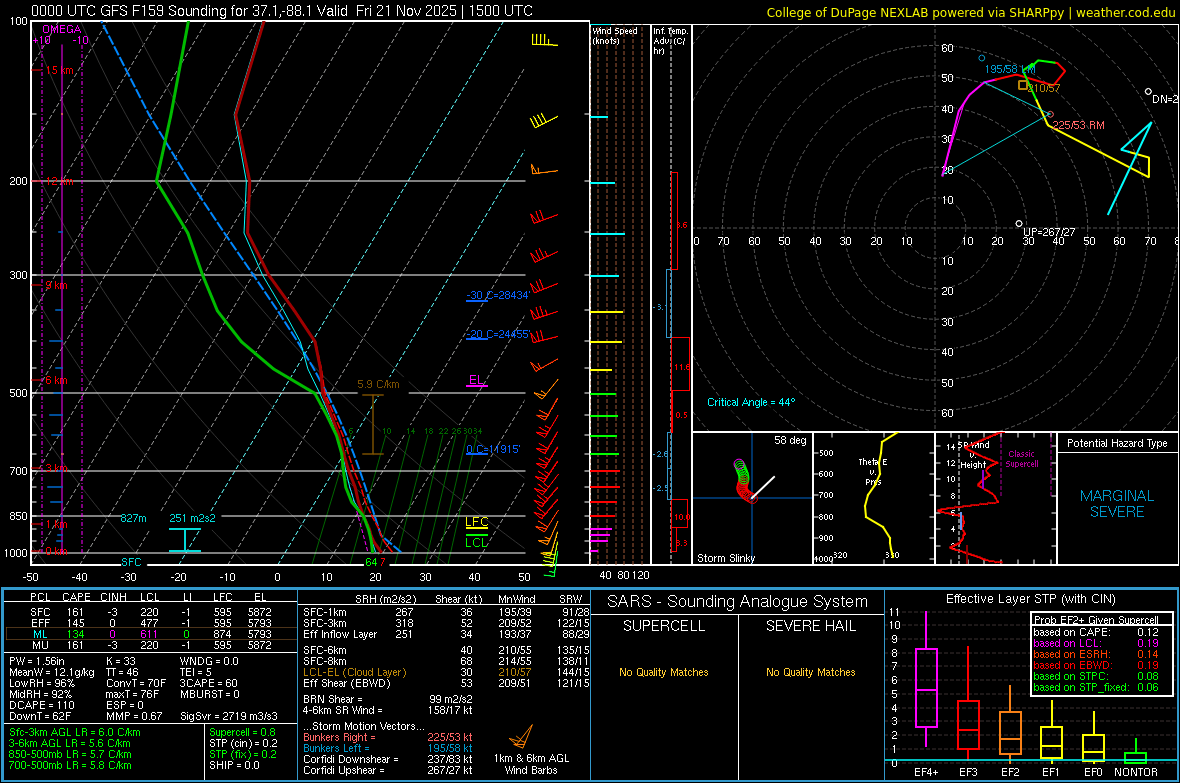Image resolution: width=1180 pixels, height=783 pixels.
Task: Click the green LCL marker label
Action: click(476, 542)
